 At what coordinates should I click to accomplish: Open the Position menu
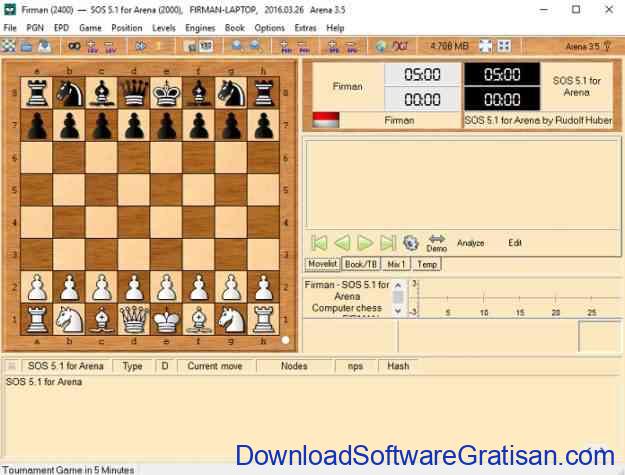(127, 28)
